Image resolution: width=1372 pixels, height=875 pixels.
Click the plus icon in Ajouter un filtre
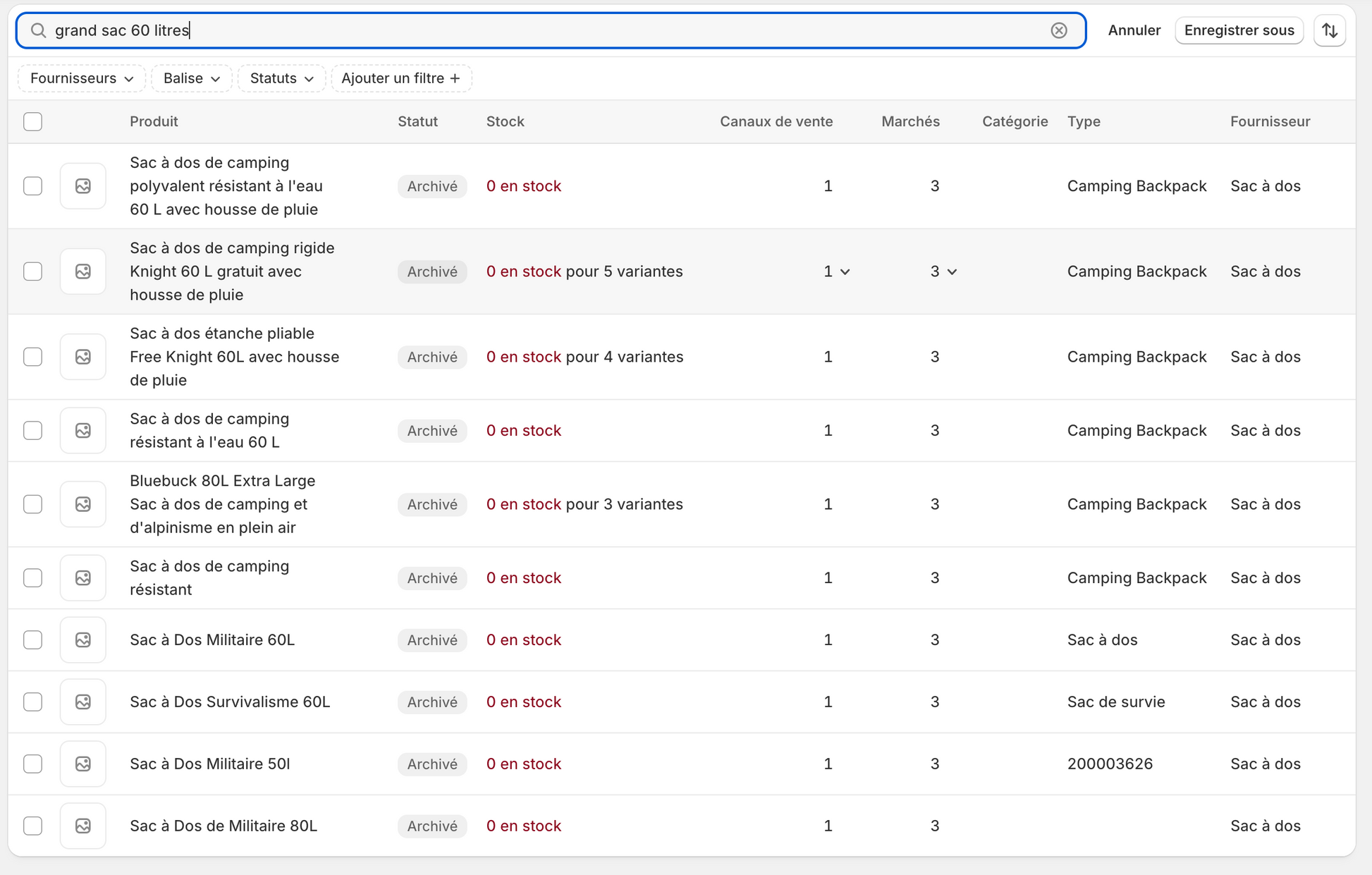(455, 78)
